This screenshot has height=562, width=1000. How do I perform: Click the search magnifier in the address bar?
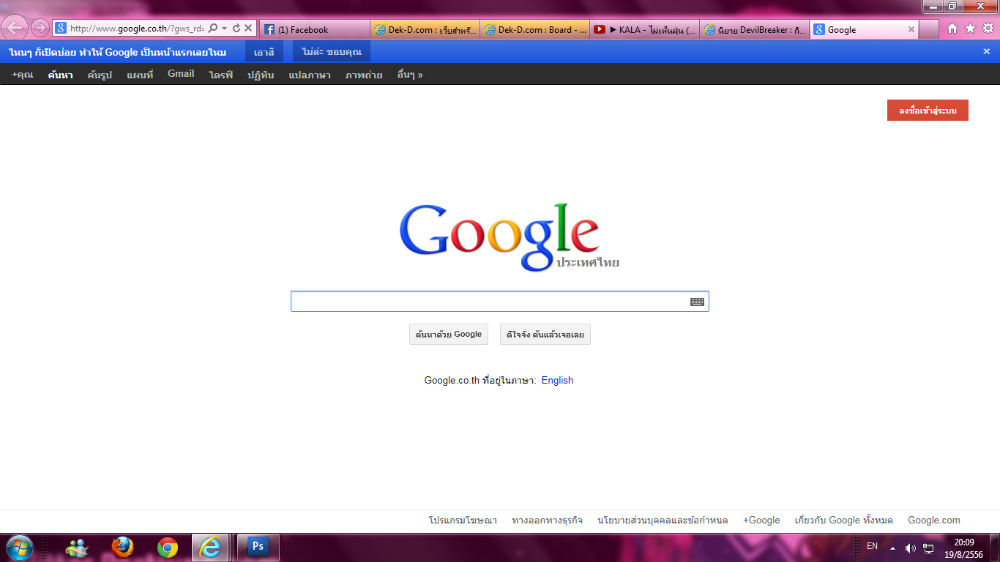coord(213,28)
